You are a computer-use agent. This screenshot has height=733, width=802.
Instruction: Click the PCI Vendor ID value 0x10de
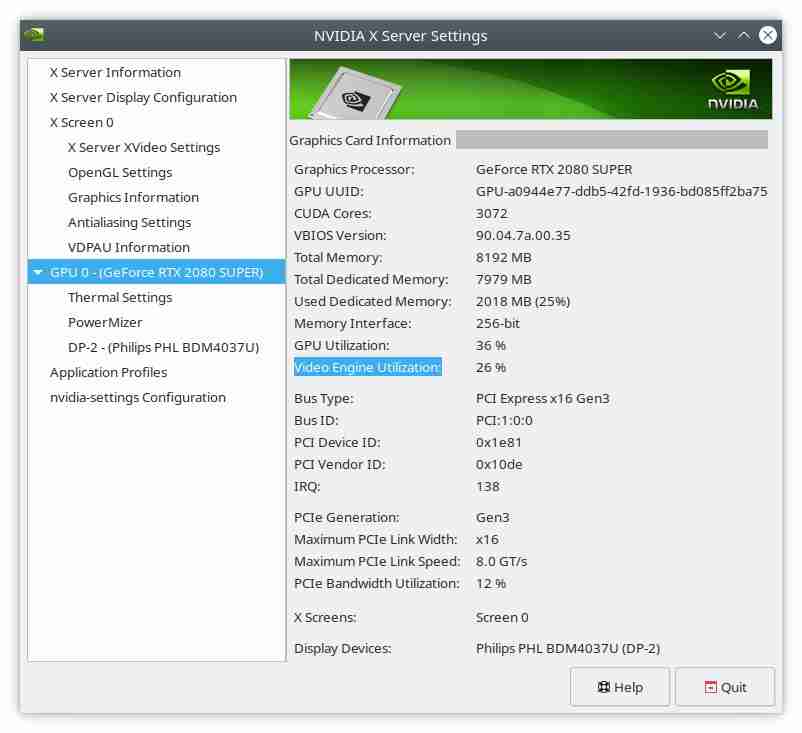pyautogui.click(x=499, y=465)
